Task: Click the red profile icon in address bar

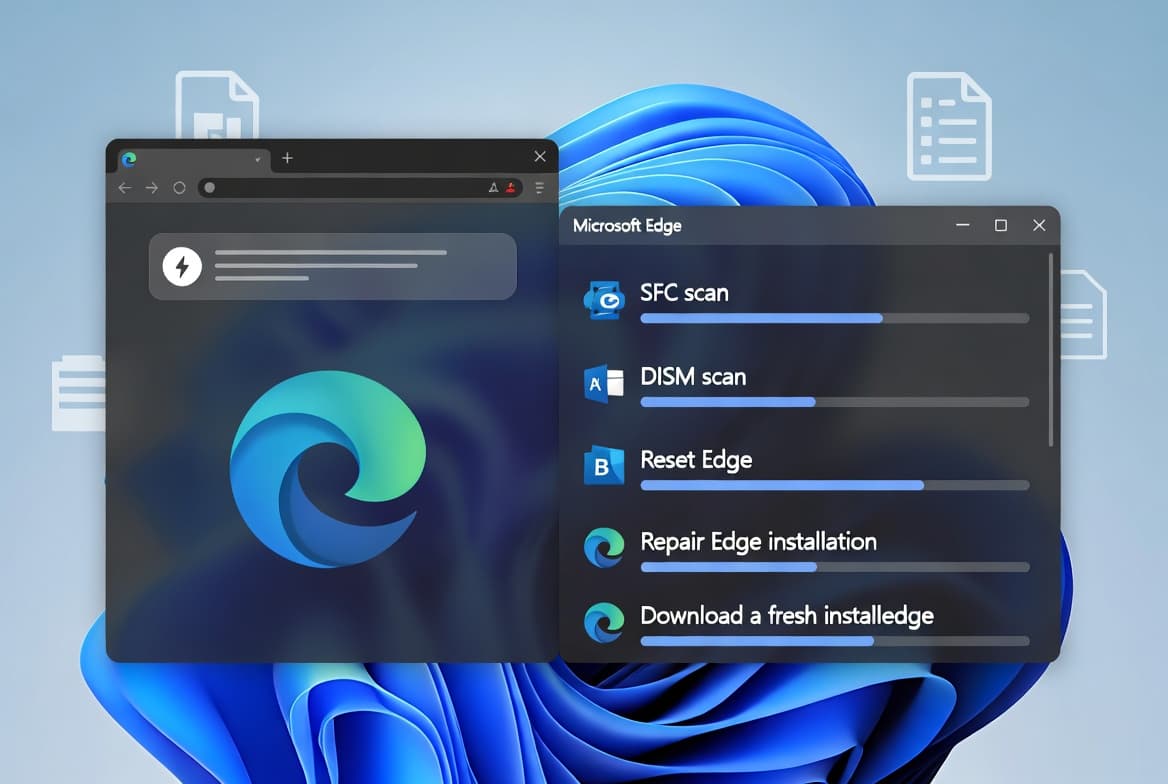Action: [x=511, y=188]
